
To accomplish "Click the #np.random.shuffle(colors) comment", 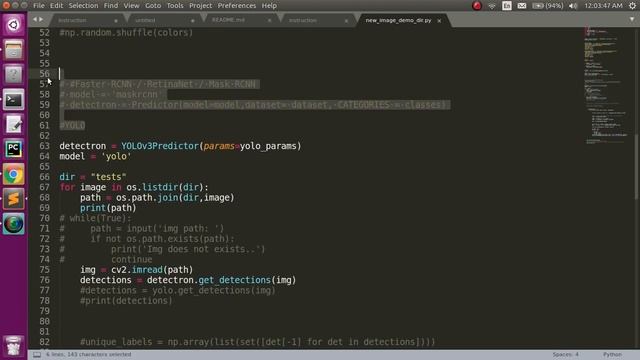I will point(126,33).
